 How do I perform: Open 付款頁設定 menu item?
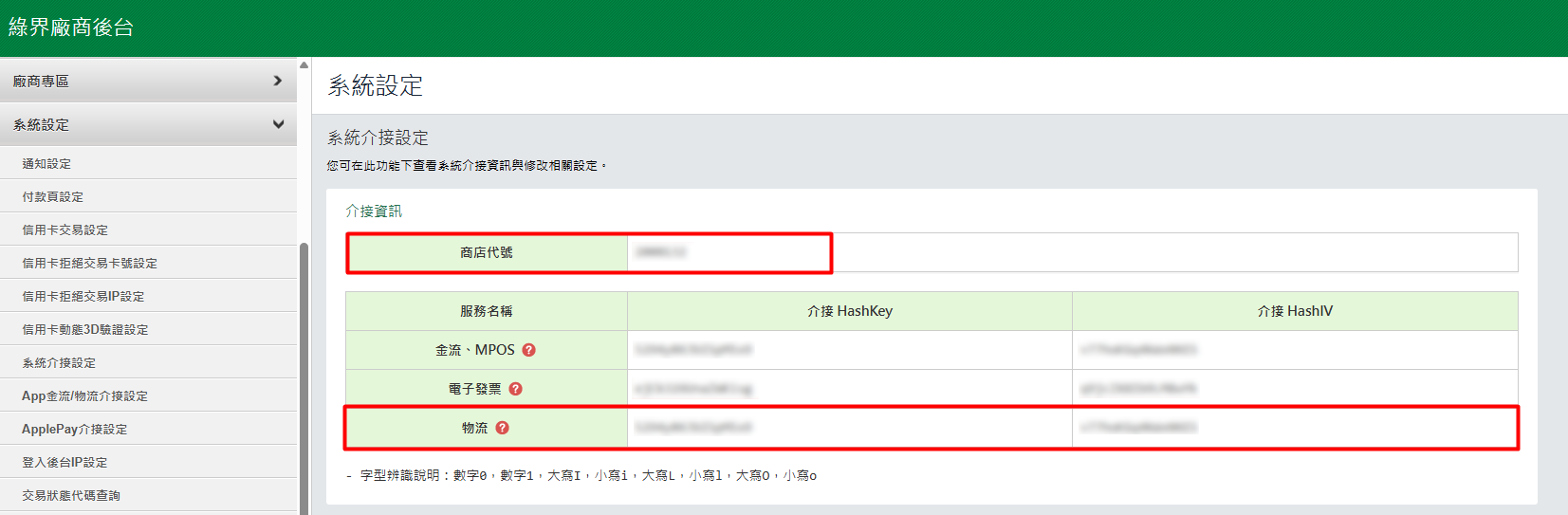point(53,197)
